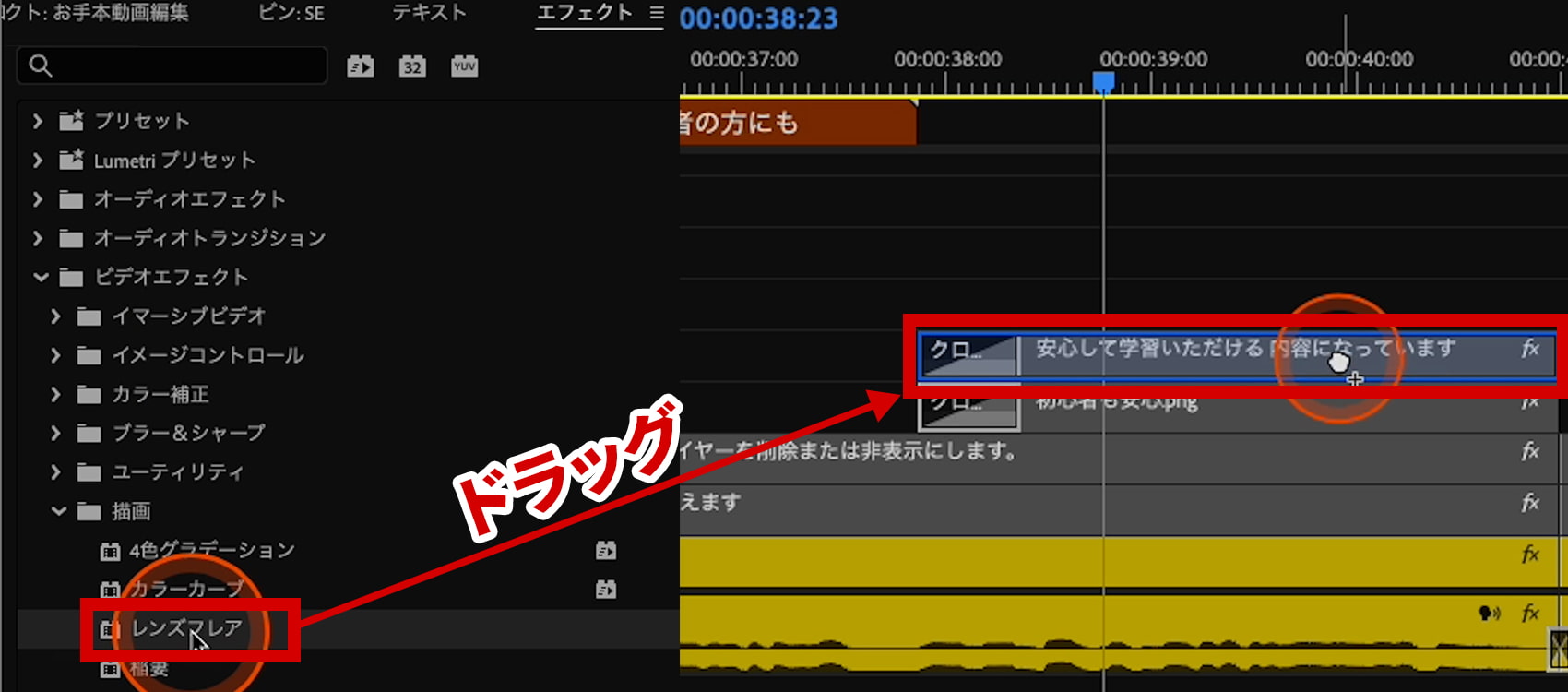Toggle the accelerated effects filter icon

click(x=361, y=66)
